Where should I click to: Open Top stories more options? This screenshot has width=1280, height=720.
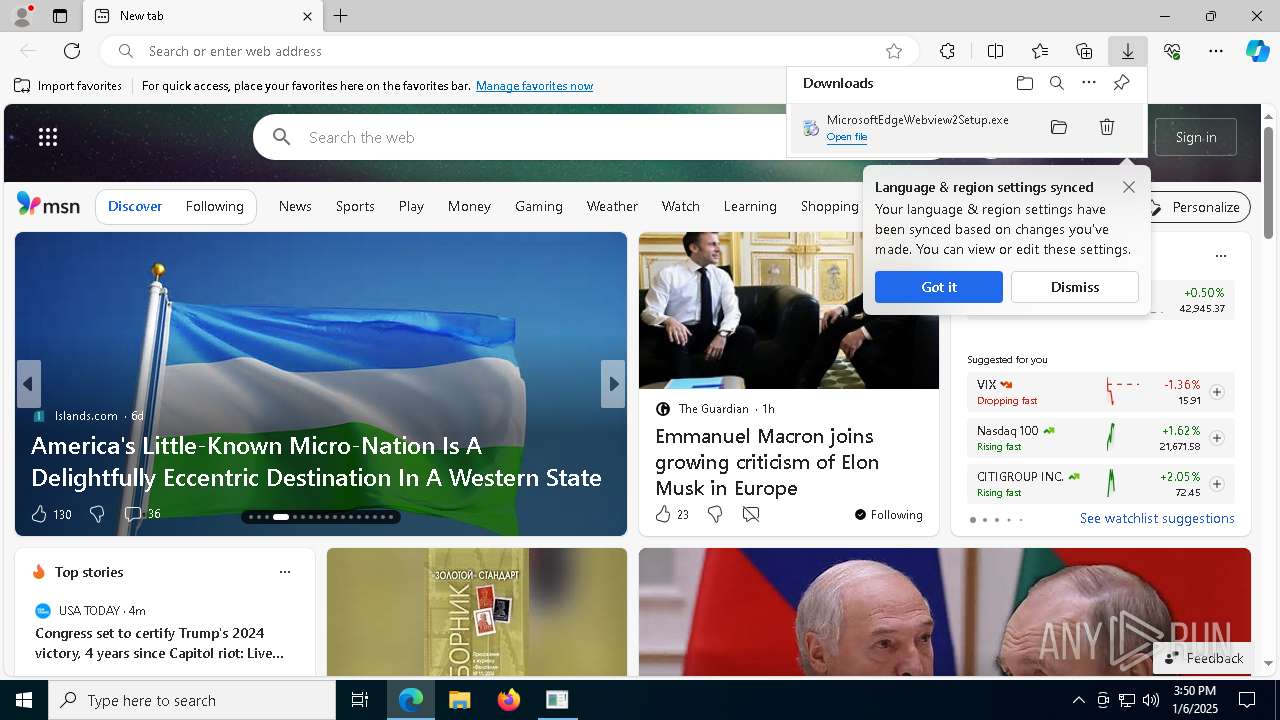(285, 572)
